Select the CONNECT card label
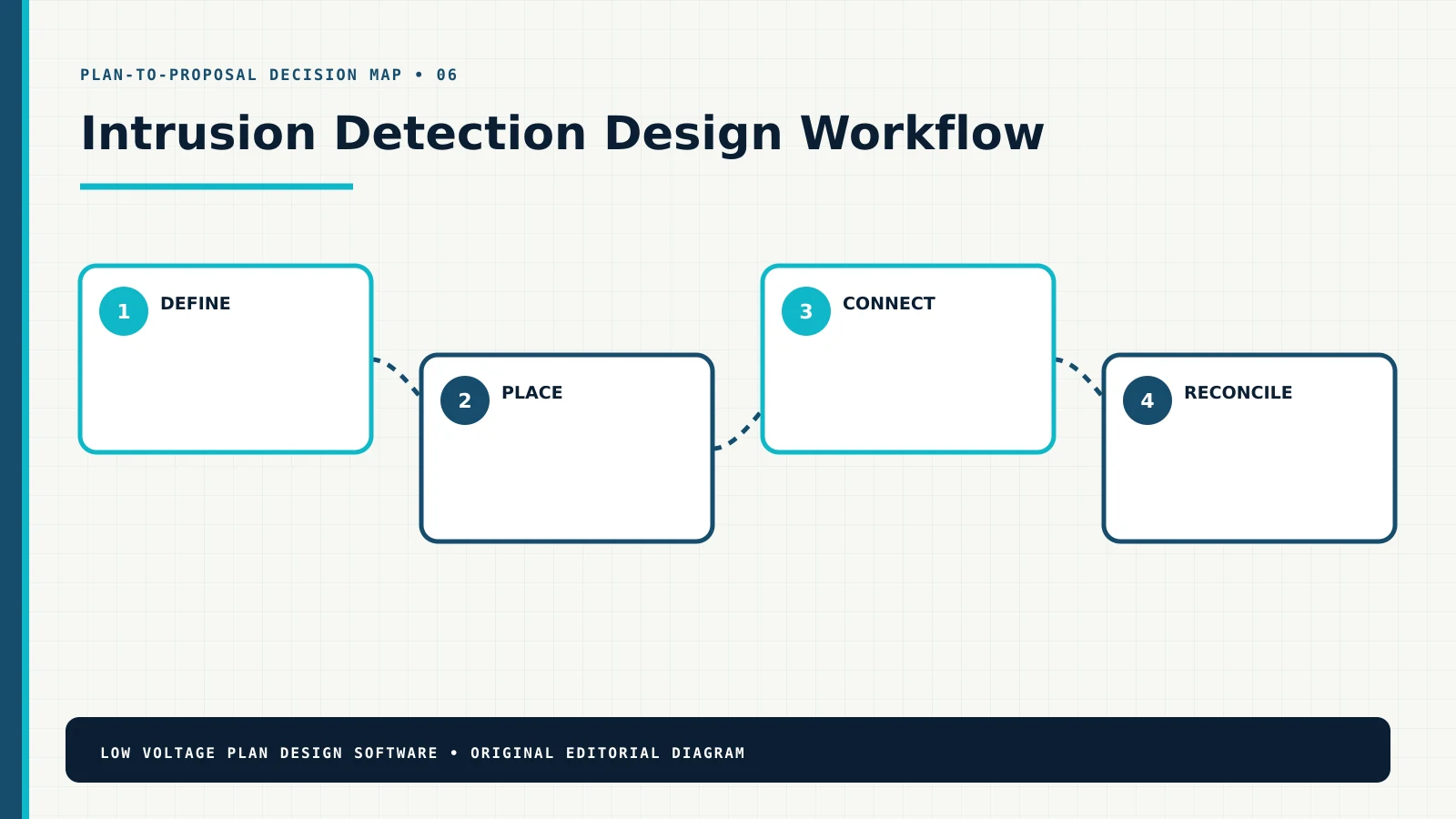The height and width of the screenshot is (819, 1456). 889,303
